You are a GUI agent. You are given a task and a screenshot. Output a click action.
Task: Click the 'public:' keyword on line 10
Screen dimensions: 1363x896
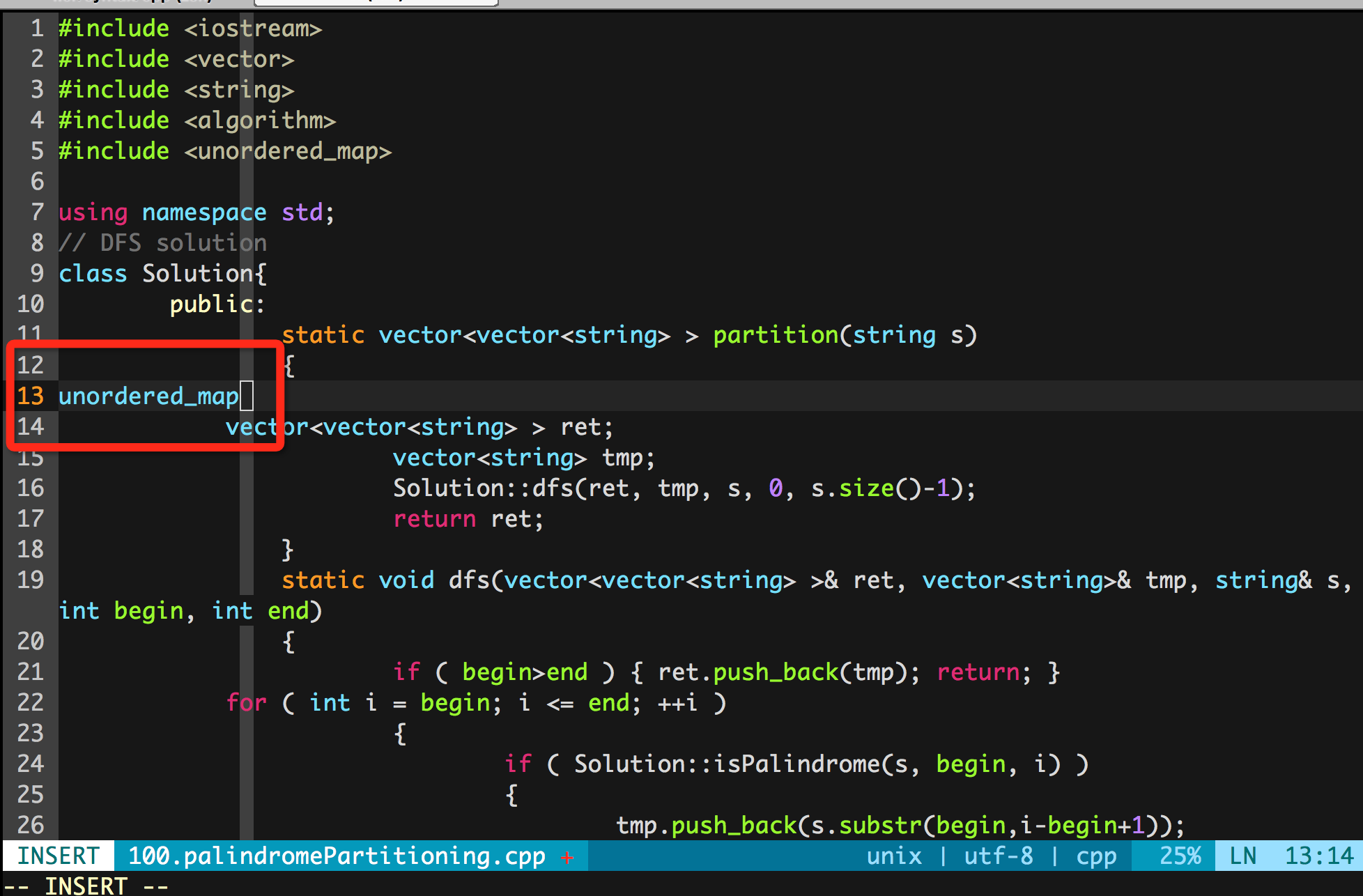(x=217, y=305)
